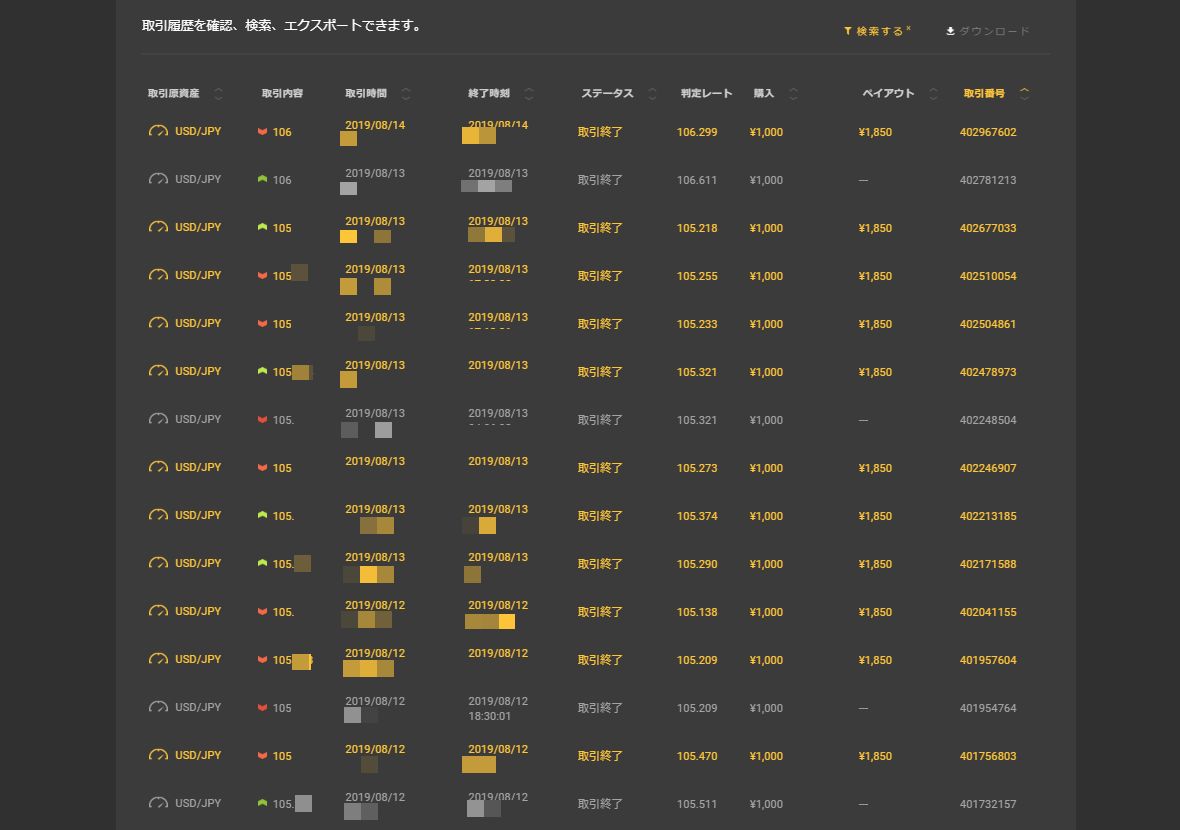Select trade number 402504861
Image resolution: width=1180 pixels, height=830 pixels.
coord(988,324)
